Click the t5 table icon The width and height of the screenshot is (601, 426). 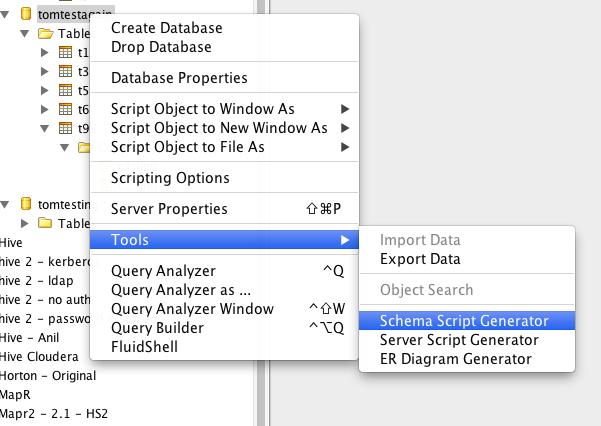[66, 90]
